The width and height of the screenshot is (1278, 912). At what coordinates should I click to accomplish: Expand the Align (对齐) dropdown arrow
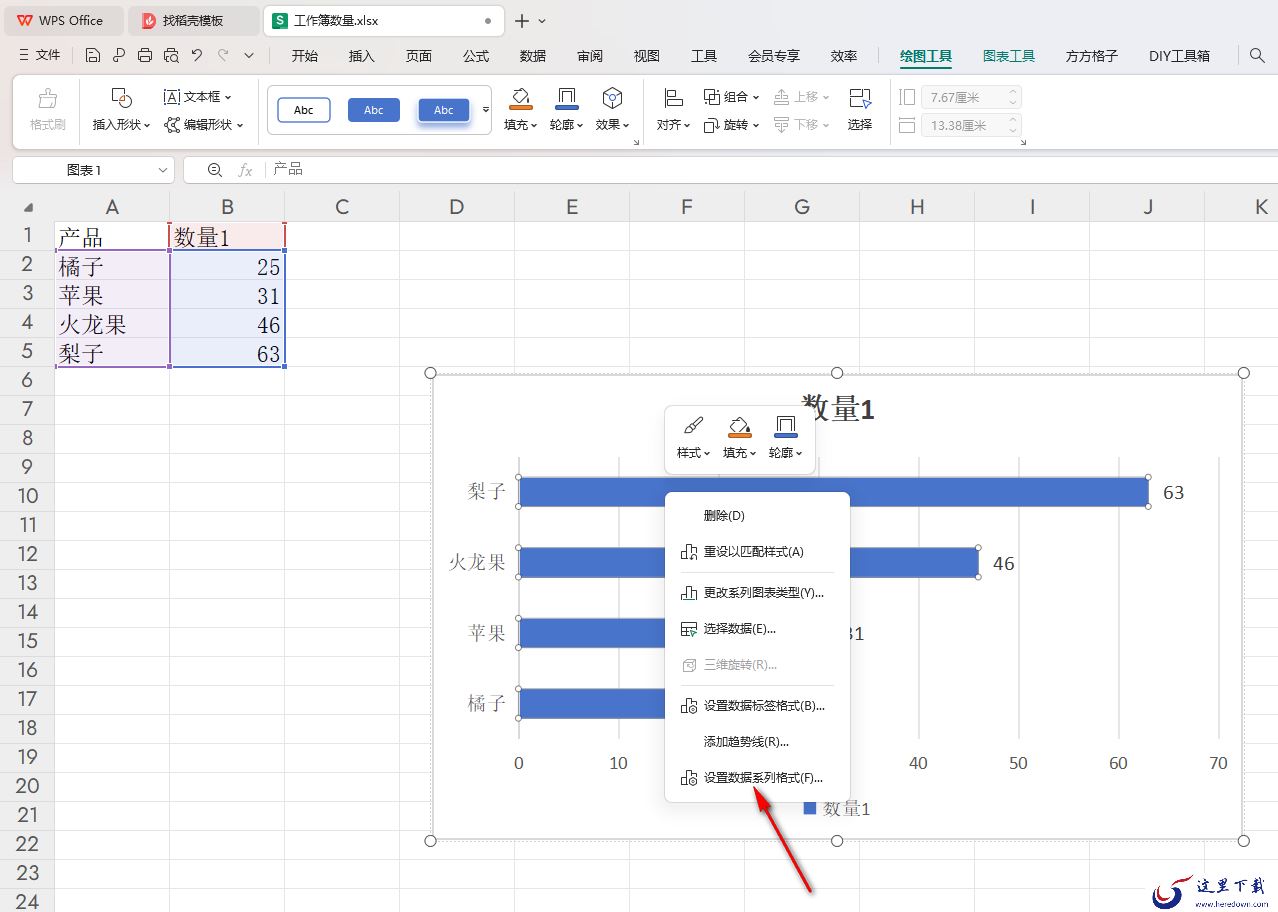(688, 125)
